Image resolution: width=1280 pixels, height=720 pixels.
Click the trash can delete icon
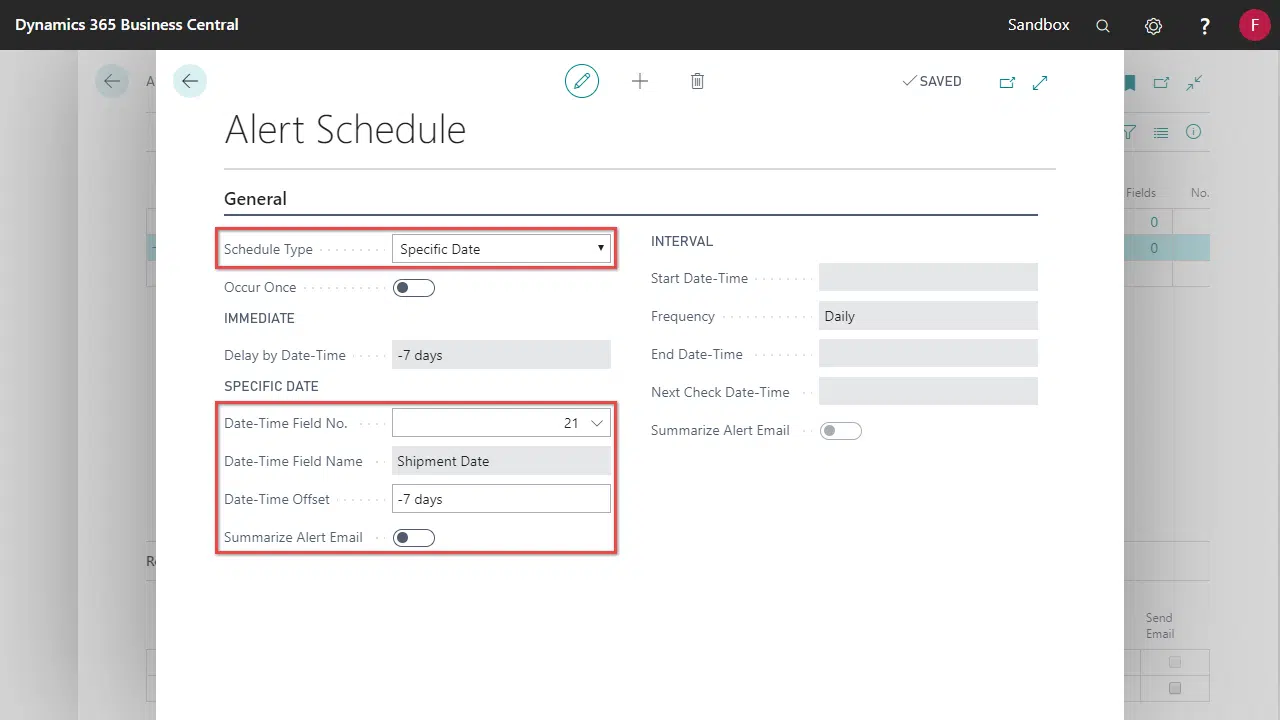pyautogui.click(x=697, y=81)
